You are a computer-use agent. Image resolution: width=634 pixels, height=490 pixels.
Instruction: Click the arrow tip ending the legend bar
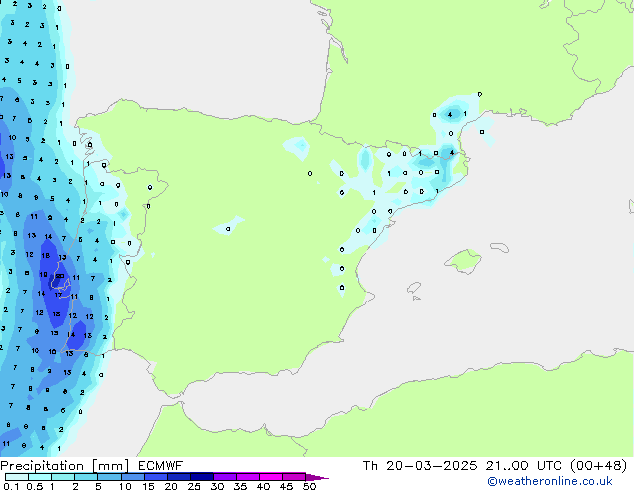point(323,477)
